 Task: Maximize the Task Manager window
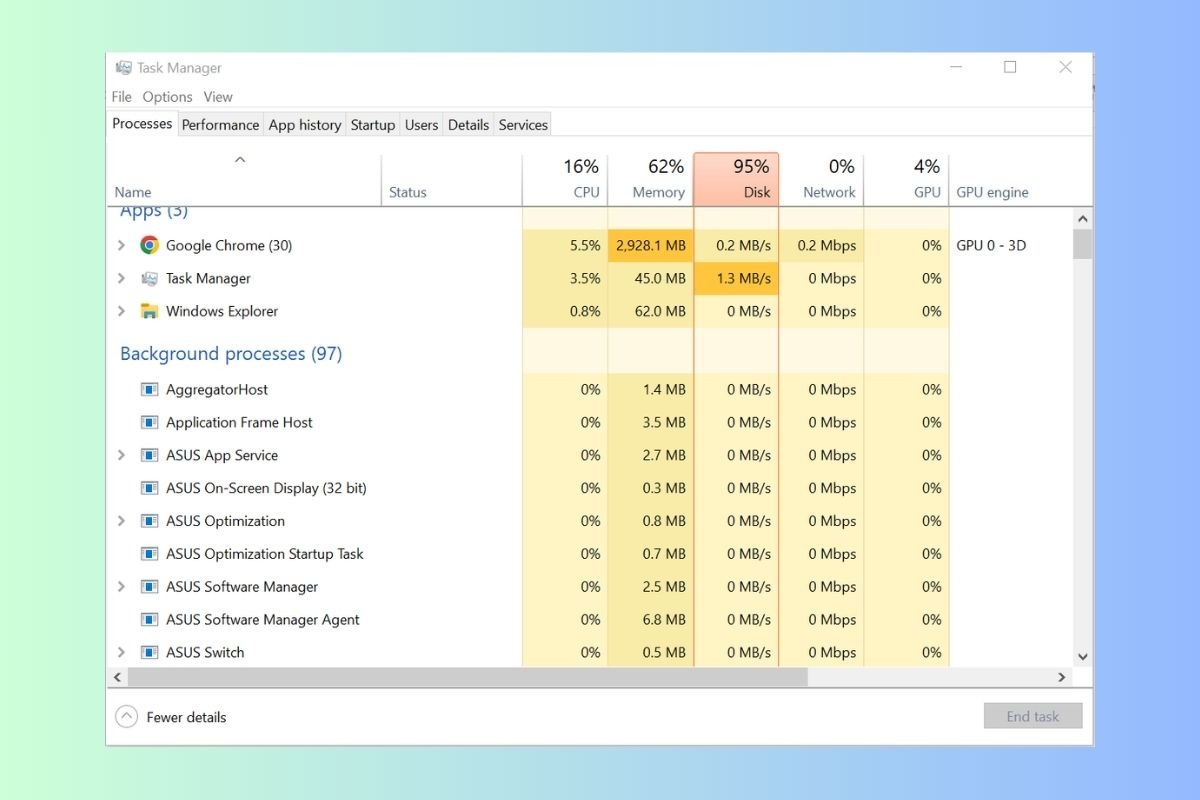click(x=1010, y=67)
